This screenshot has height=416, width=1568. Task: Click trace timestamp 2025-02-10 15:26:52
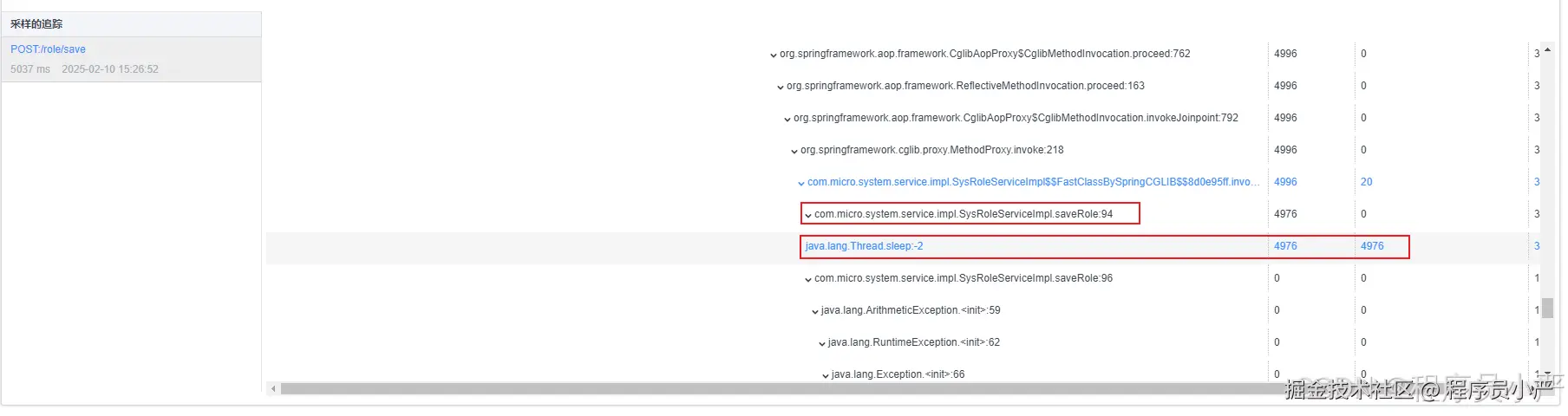pyautogui.click(x=110, y=69)
